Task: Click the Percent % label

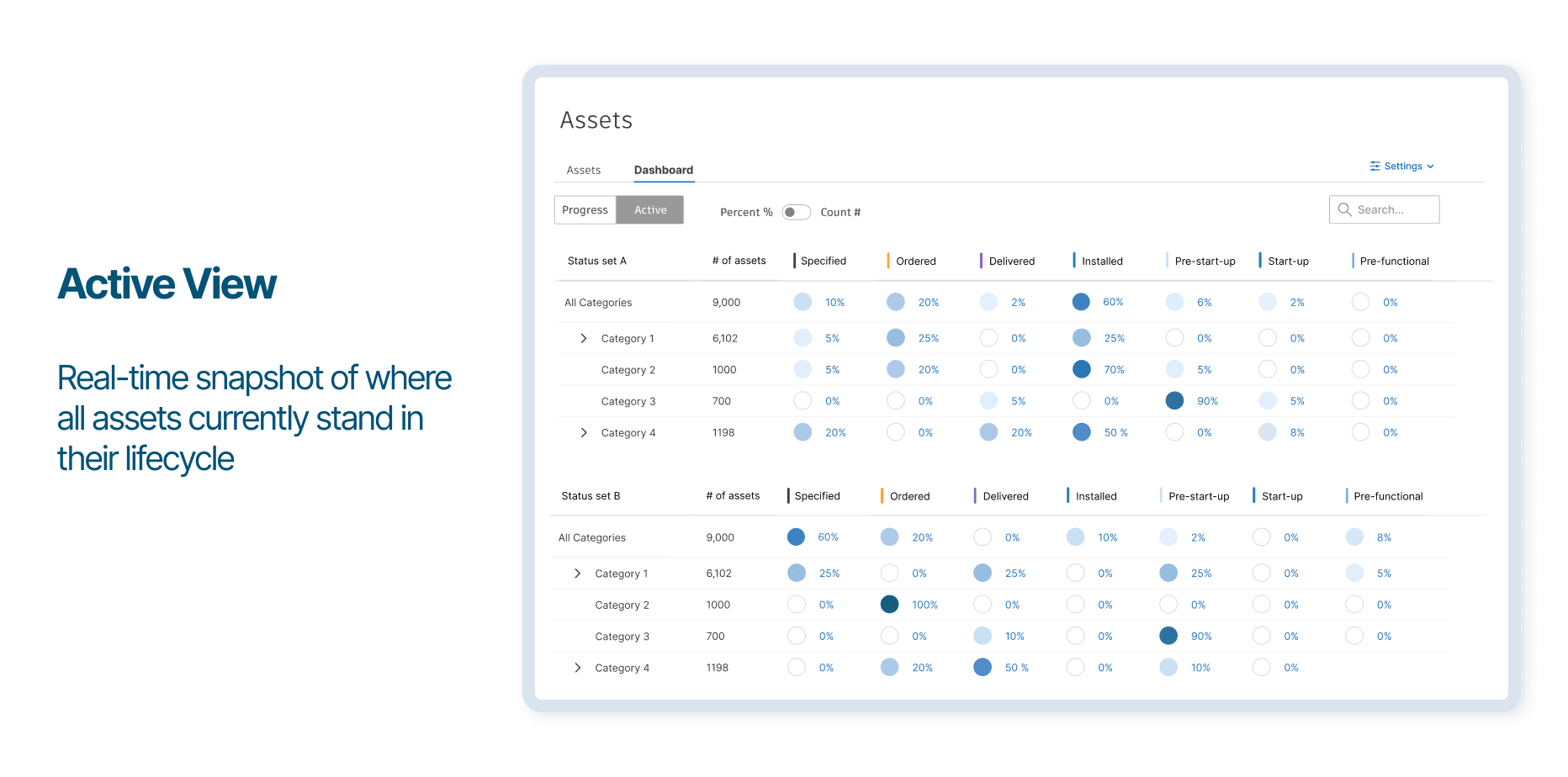Action: pos(746,212)
